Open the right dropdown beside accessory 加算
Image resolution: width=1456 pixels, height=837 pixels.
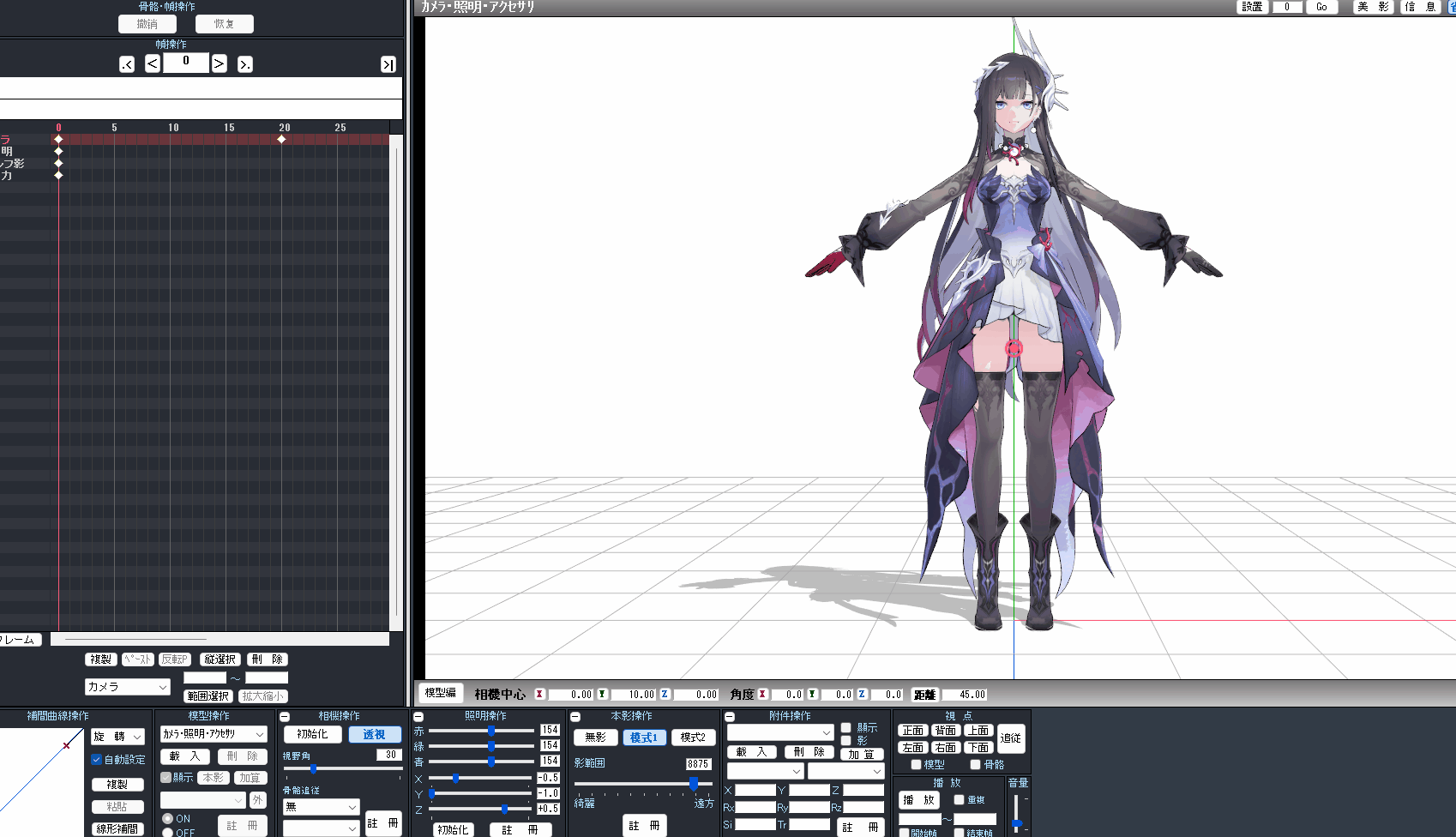click(845, 771)
